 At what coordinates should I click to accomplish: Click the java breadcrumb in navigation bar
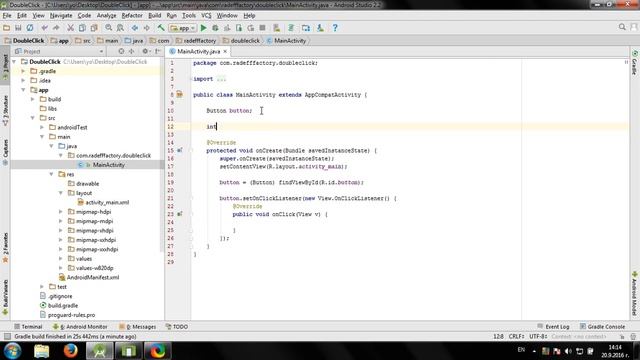134,41
